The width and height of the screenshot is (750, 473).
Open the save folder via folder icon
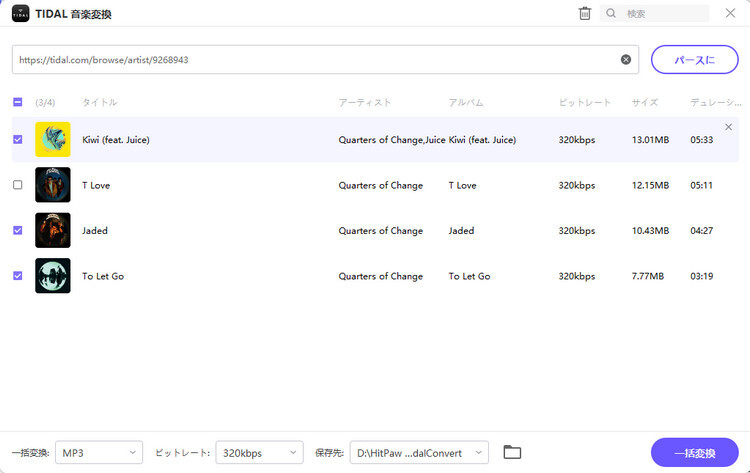[x=512, y=452]
